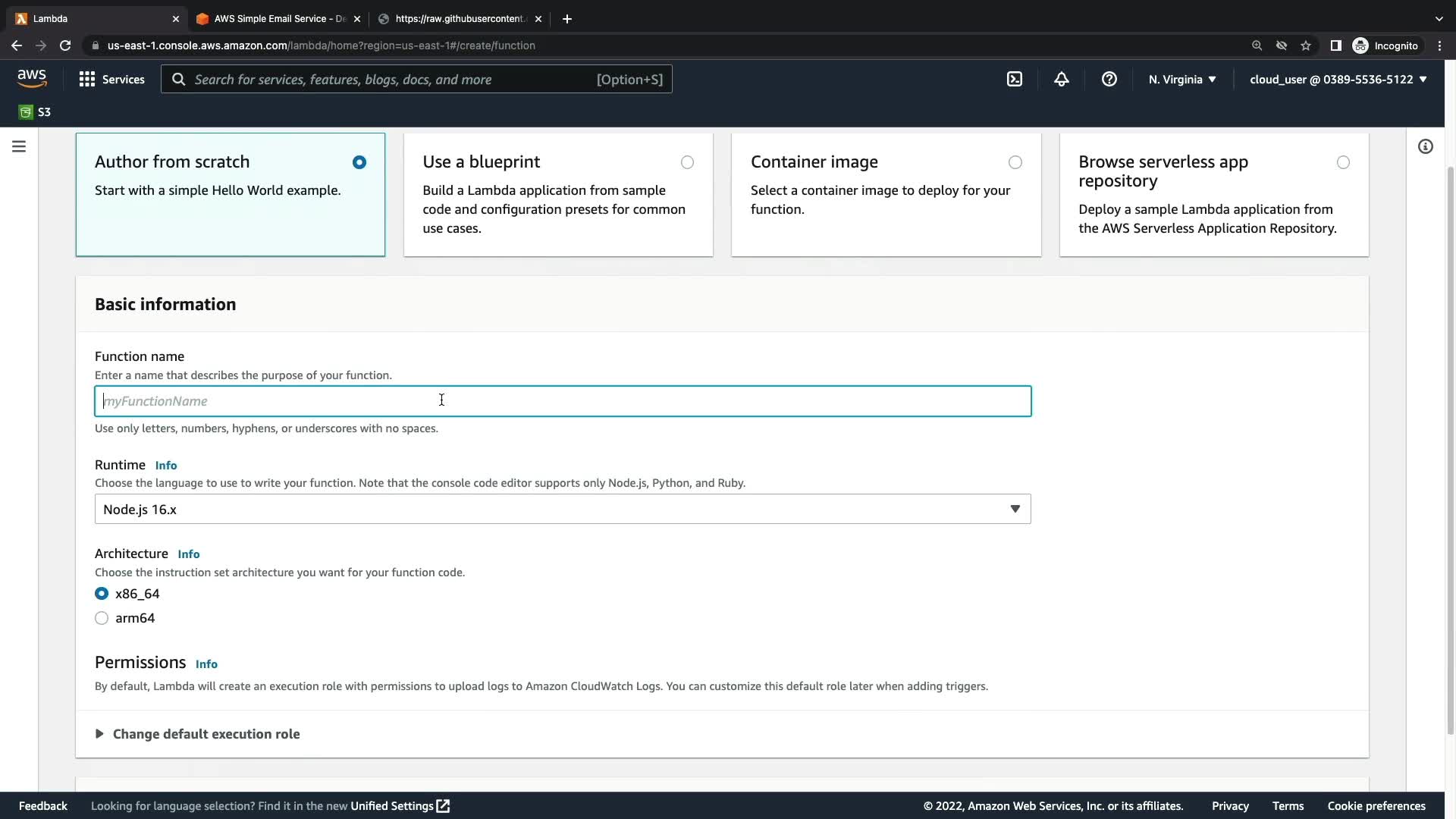
Task: Open the info panel icon at right
Action: tap(1425, 146)
